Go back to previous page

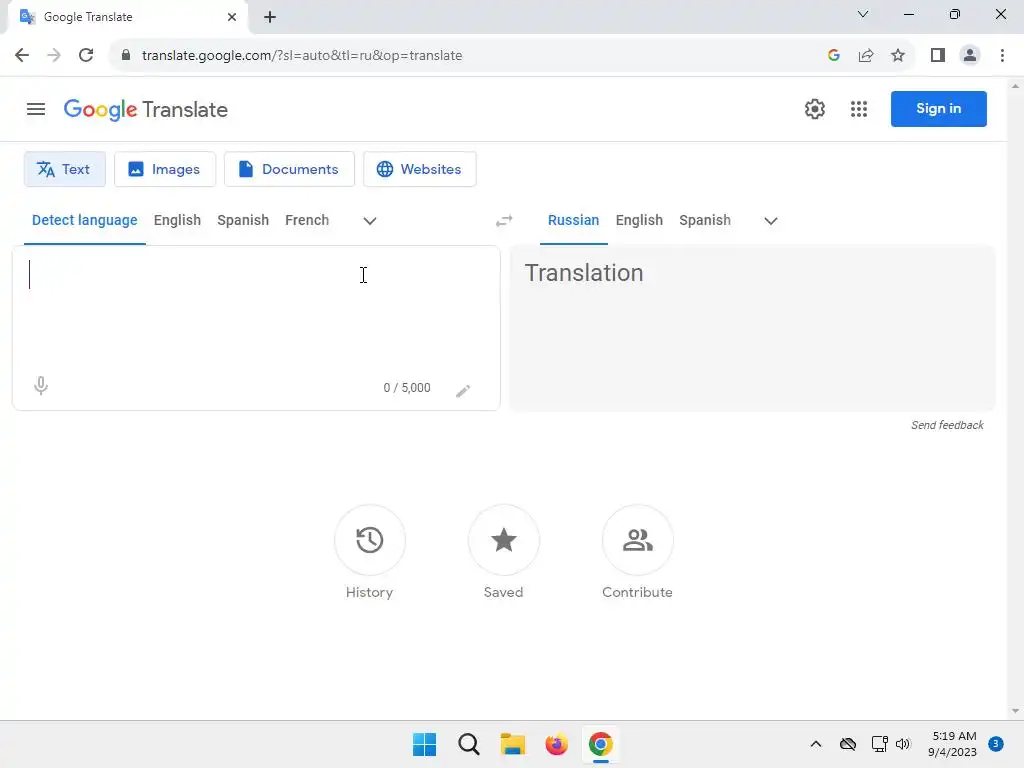click(22, 55)
